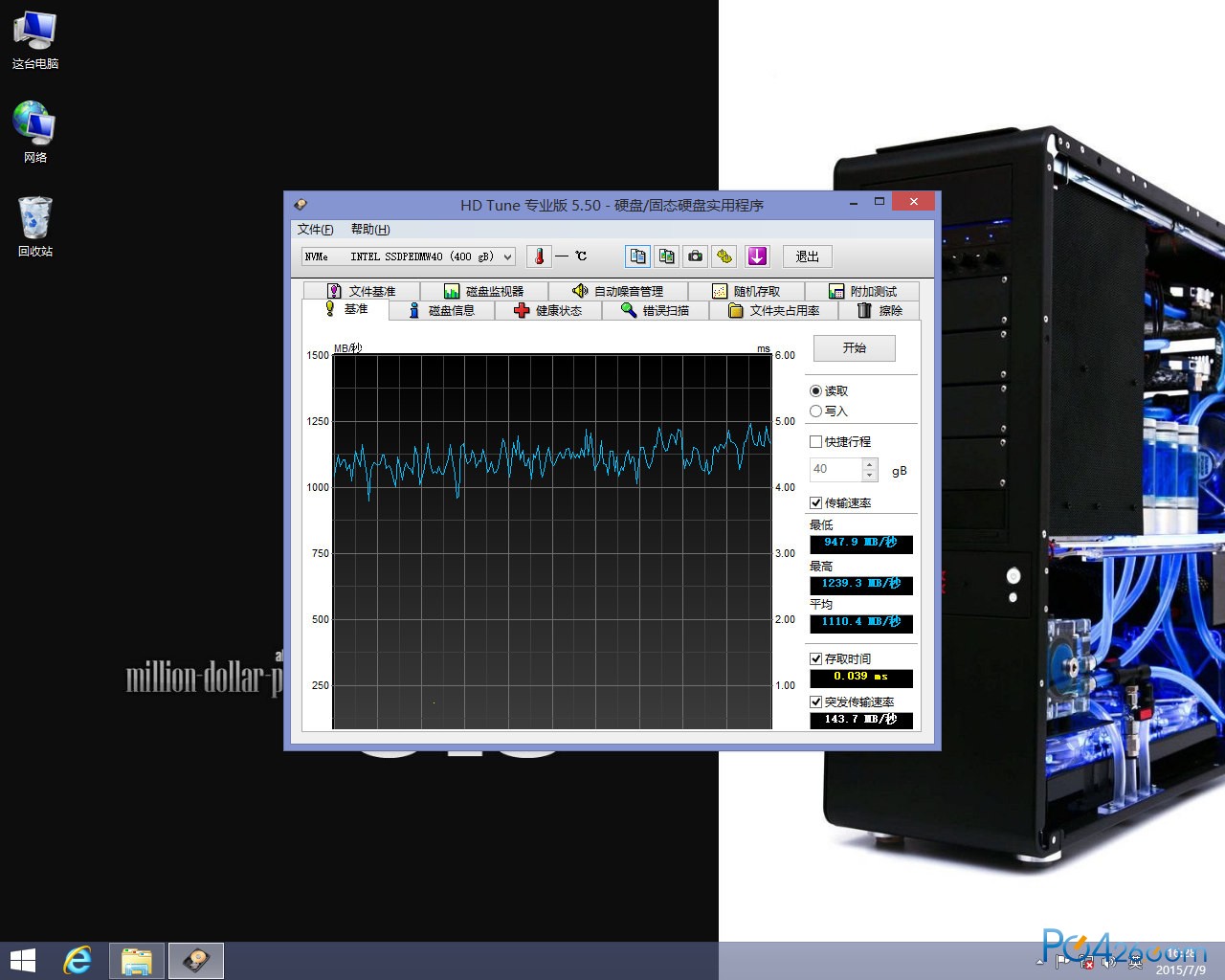Open 帮助(H) menu
The height and width of the screenshot is (980, 1225).
370,229
